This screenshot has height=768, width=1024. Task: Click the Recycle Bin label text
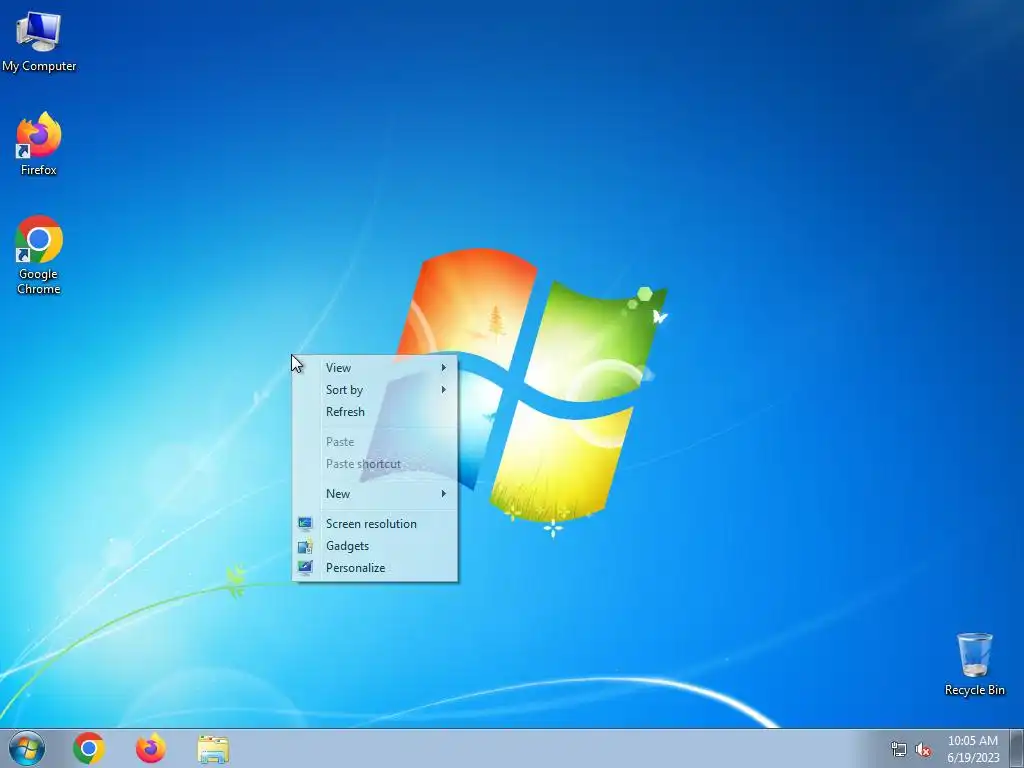pyautogui.click(x=974, y=690)
